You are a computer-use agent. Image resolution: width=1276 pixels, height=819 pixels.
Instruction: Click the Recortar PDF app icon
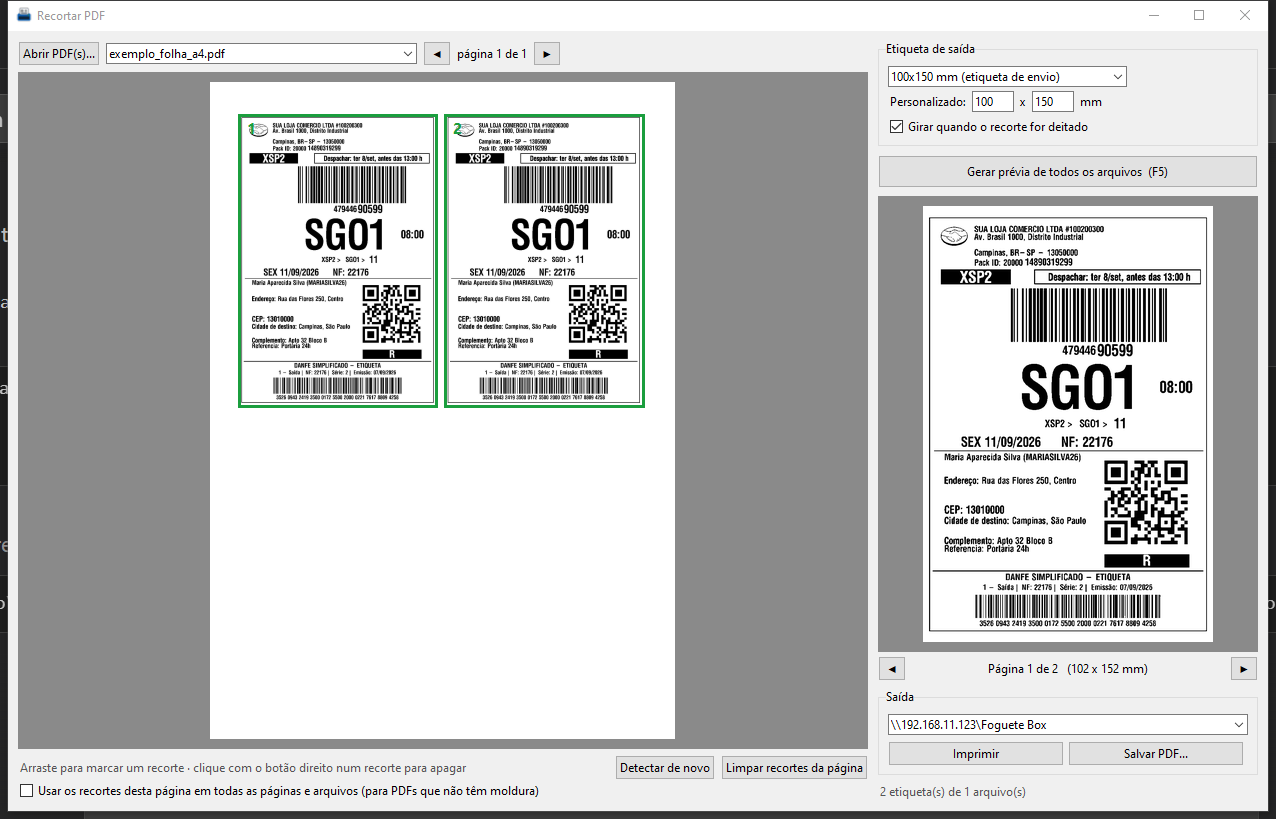[24, 15]
